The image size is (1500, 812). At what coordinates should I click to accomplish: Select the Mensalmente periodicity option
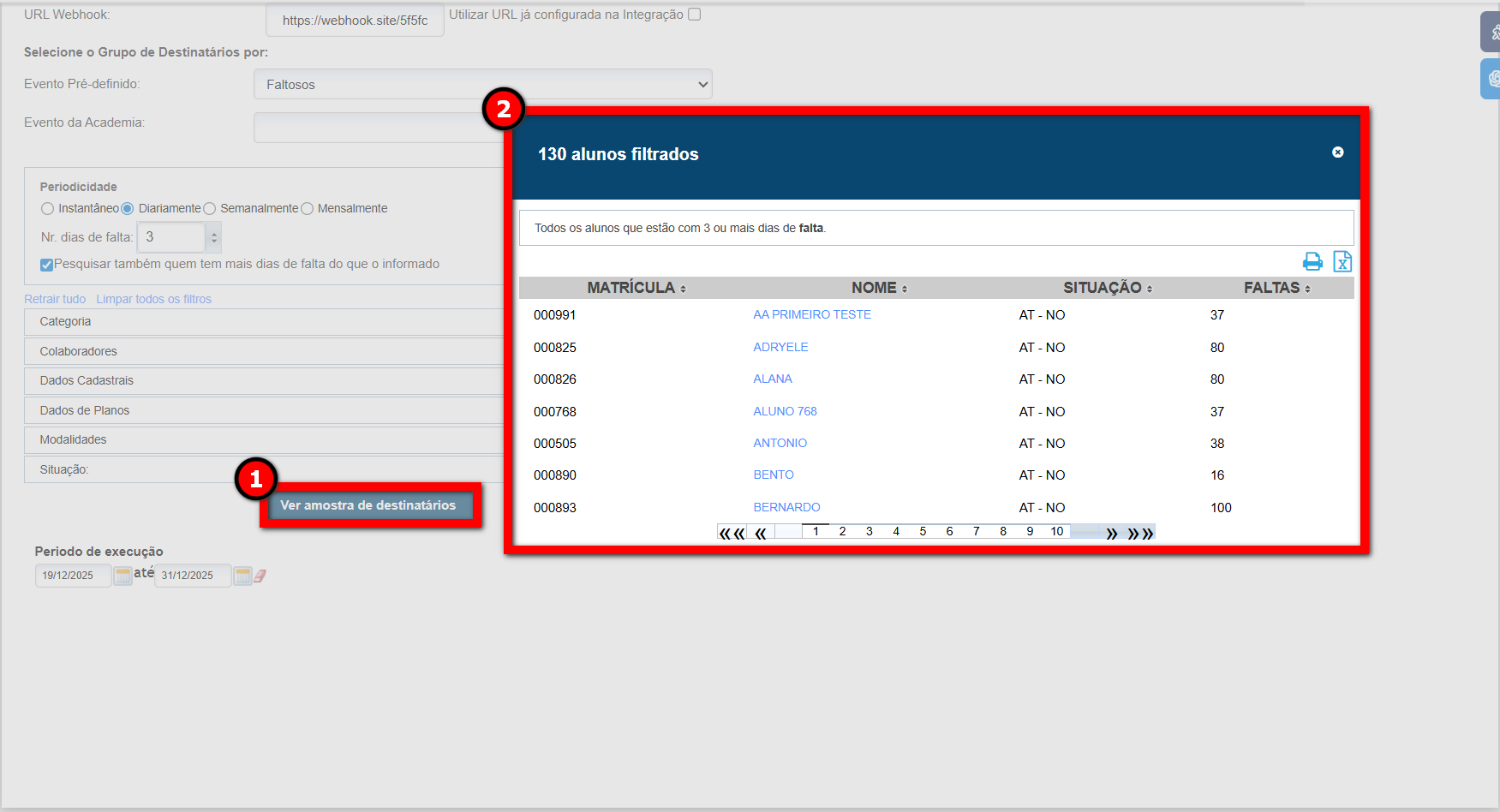pos(308,209)
